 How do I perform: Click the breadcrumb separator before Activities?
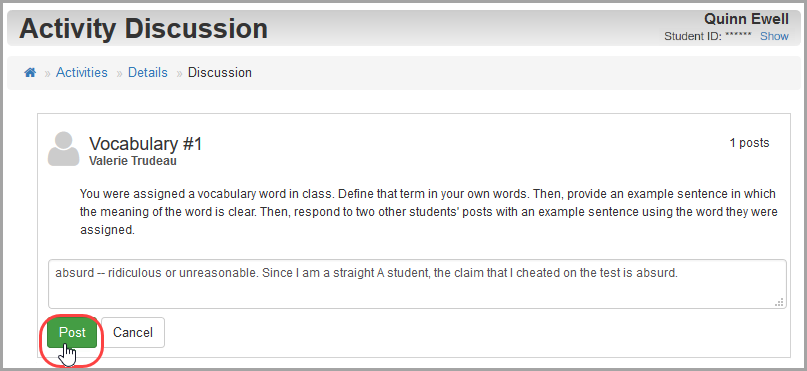pos(47,73)
